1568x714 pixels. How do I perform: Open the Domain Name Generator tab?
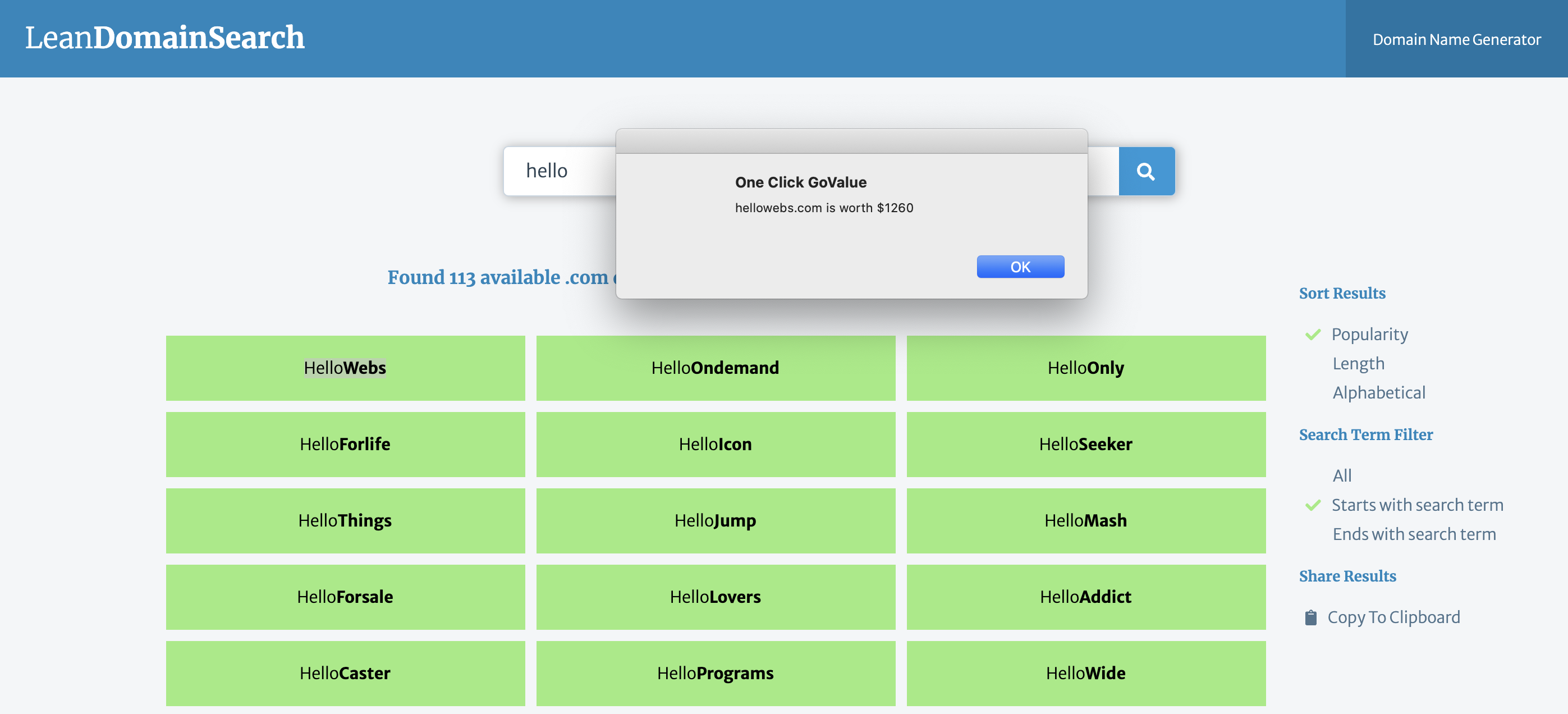[1456, 39]
